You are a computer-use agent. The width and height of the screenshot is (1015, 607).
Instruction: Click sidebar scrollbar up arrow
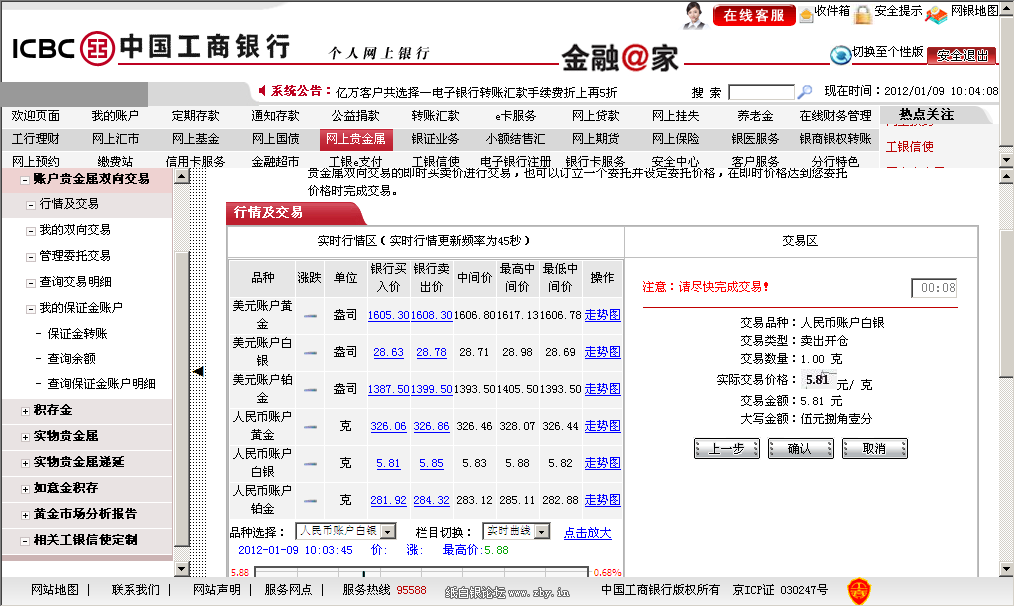coord(182,177)
